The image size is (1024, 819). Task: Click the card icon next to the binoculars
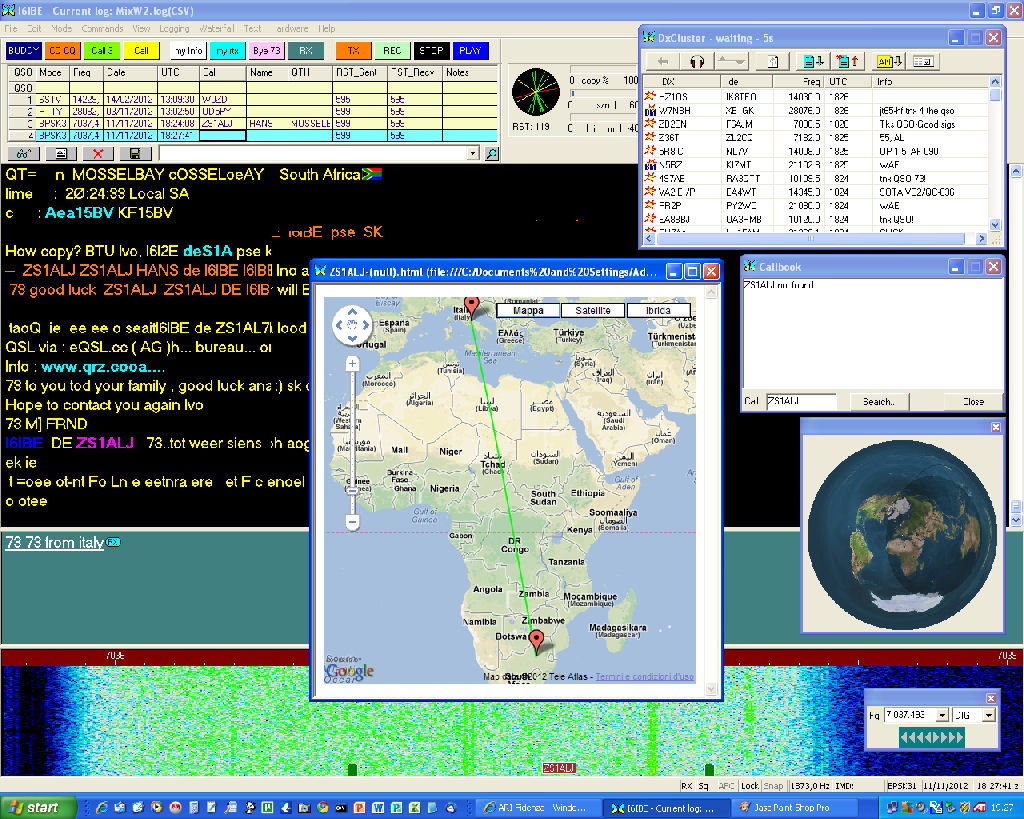61,153
